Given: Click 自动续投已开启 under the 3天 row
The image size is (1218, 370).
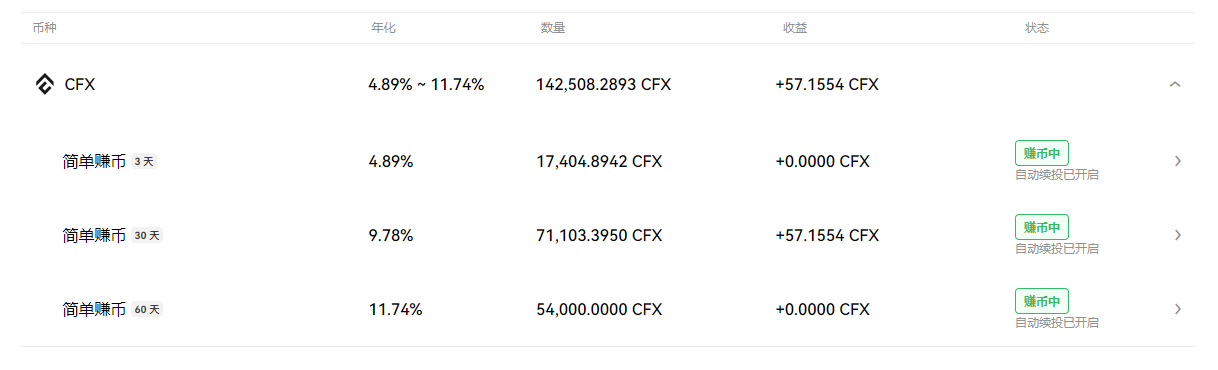Looking at the screenshot, I should (1057, 175).
